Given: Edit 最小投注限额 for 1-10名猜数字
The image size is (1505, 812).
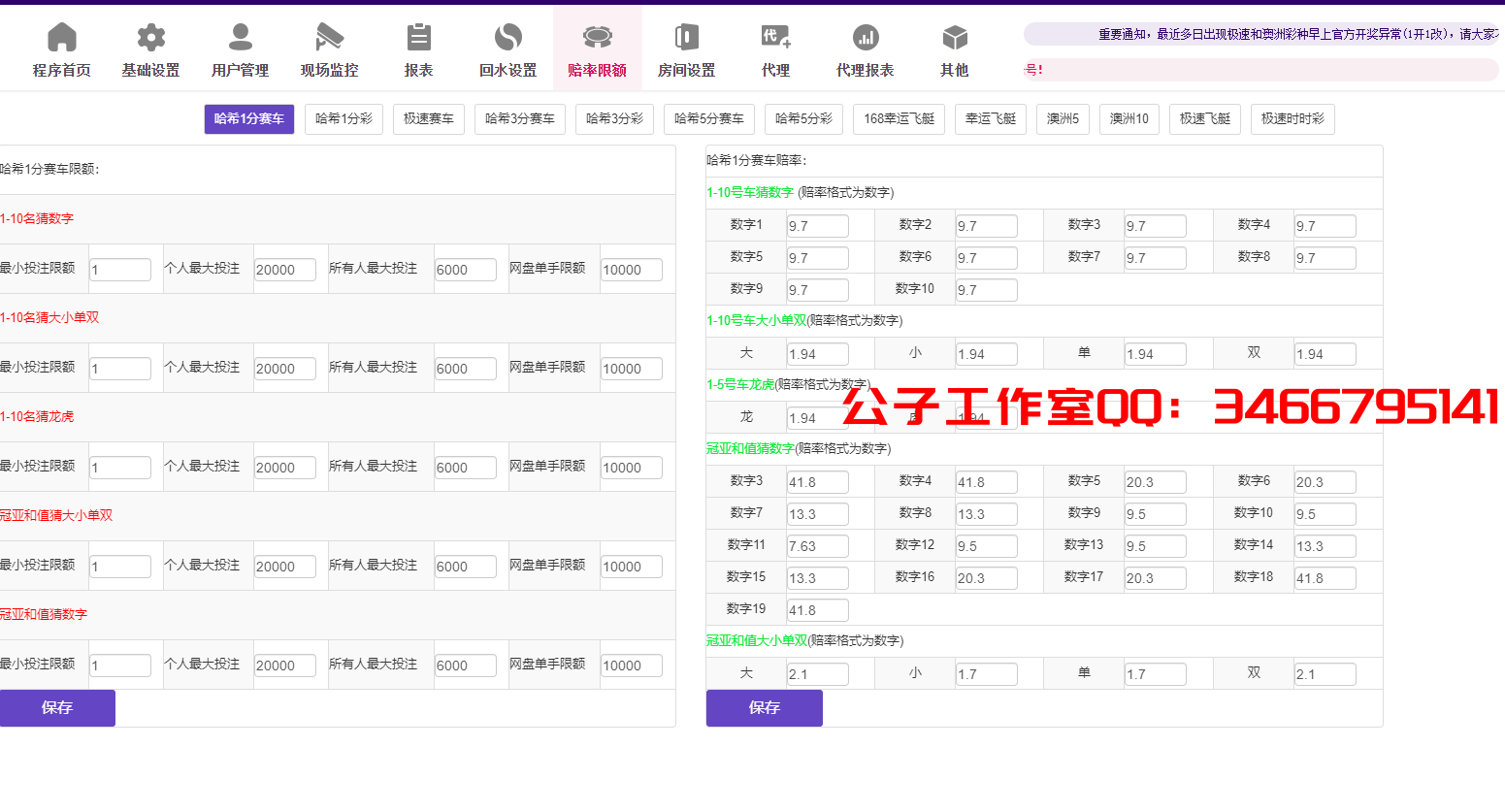Looking at the screenshot, I should click(x=120, y=270).
